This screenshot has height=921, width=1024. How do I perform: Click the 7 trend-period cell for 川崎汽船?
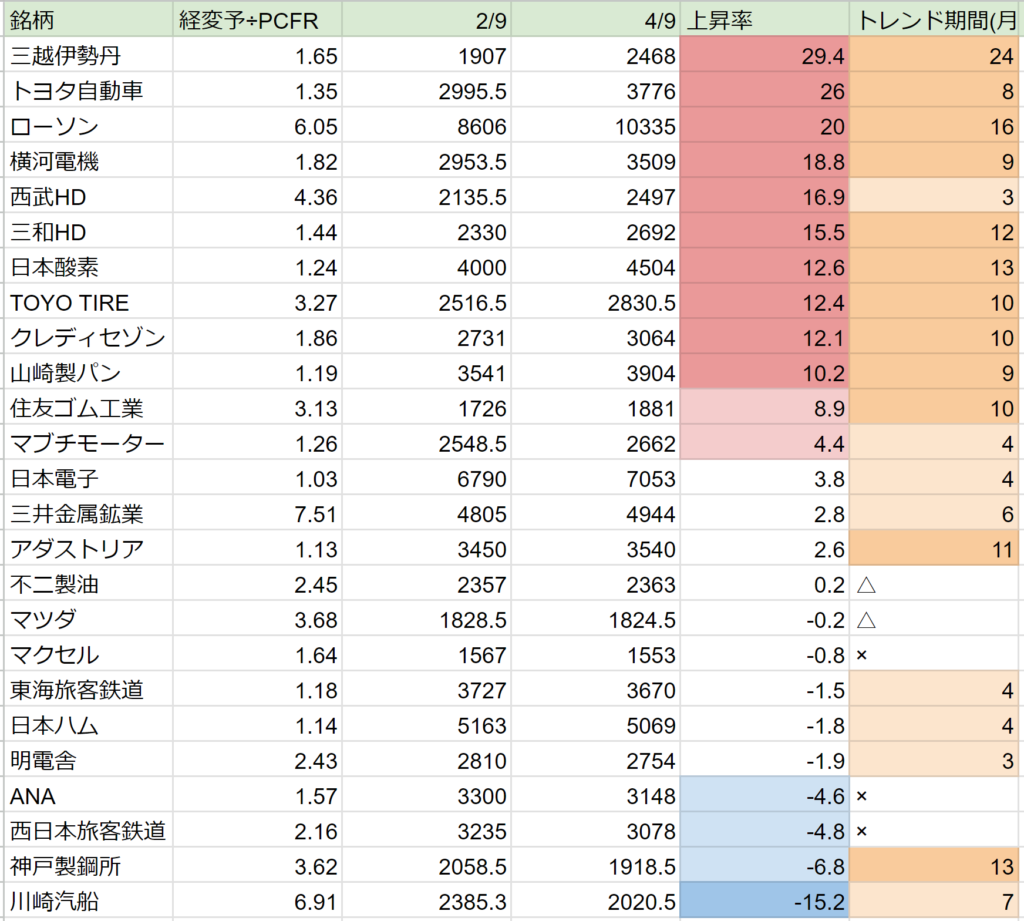coord(935,902)
